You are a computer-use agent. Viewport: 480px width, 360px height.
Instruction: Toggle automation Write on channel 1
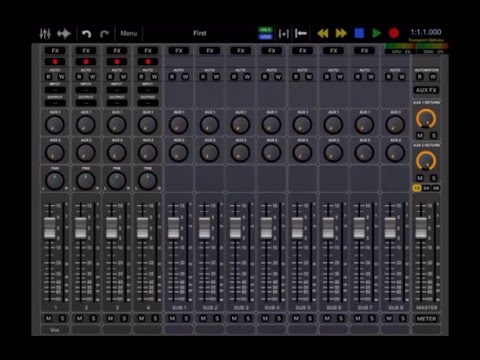coord(62,77)
